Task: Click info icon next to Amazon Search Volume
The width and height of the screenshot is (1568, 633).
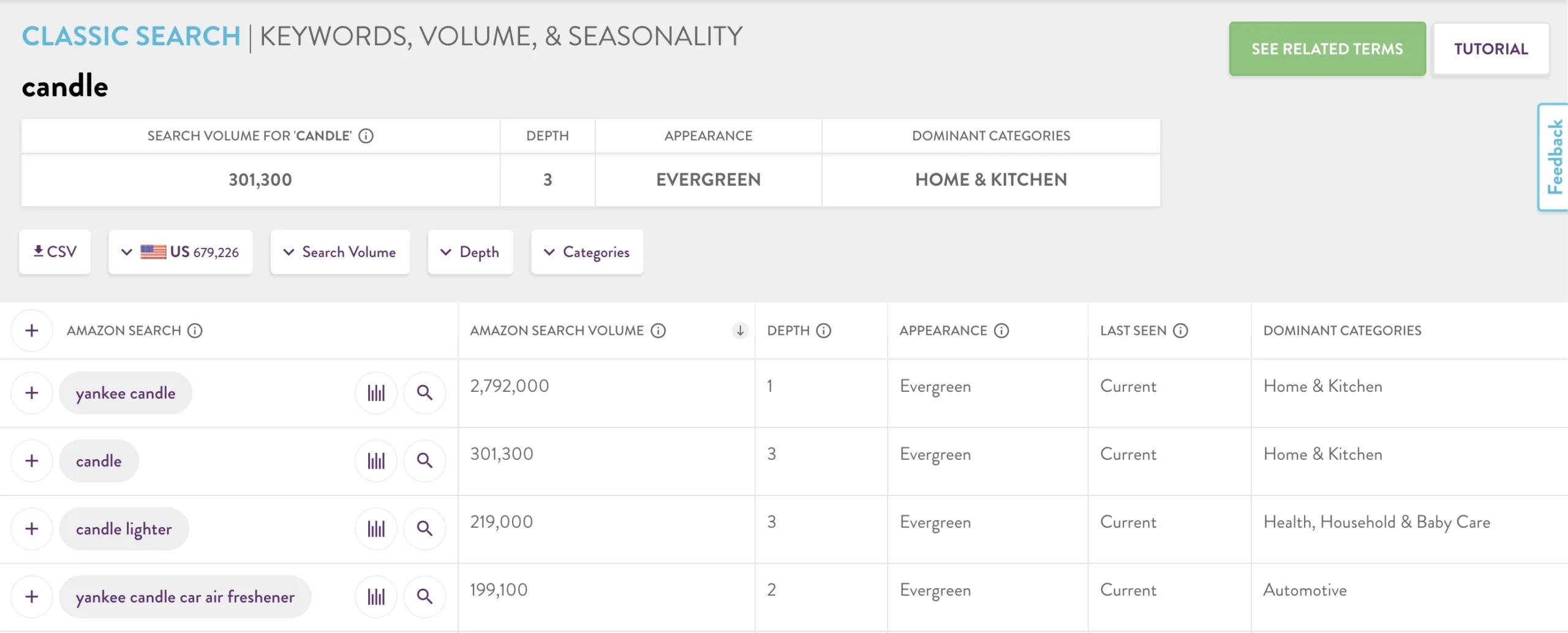Action: pos(658,331)
